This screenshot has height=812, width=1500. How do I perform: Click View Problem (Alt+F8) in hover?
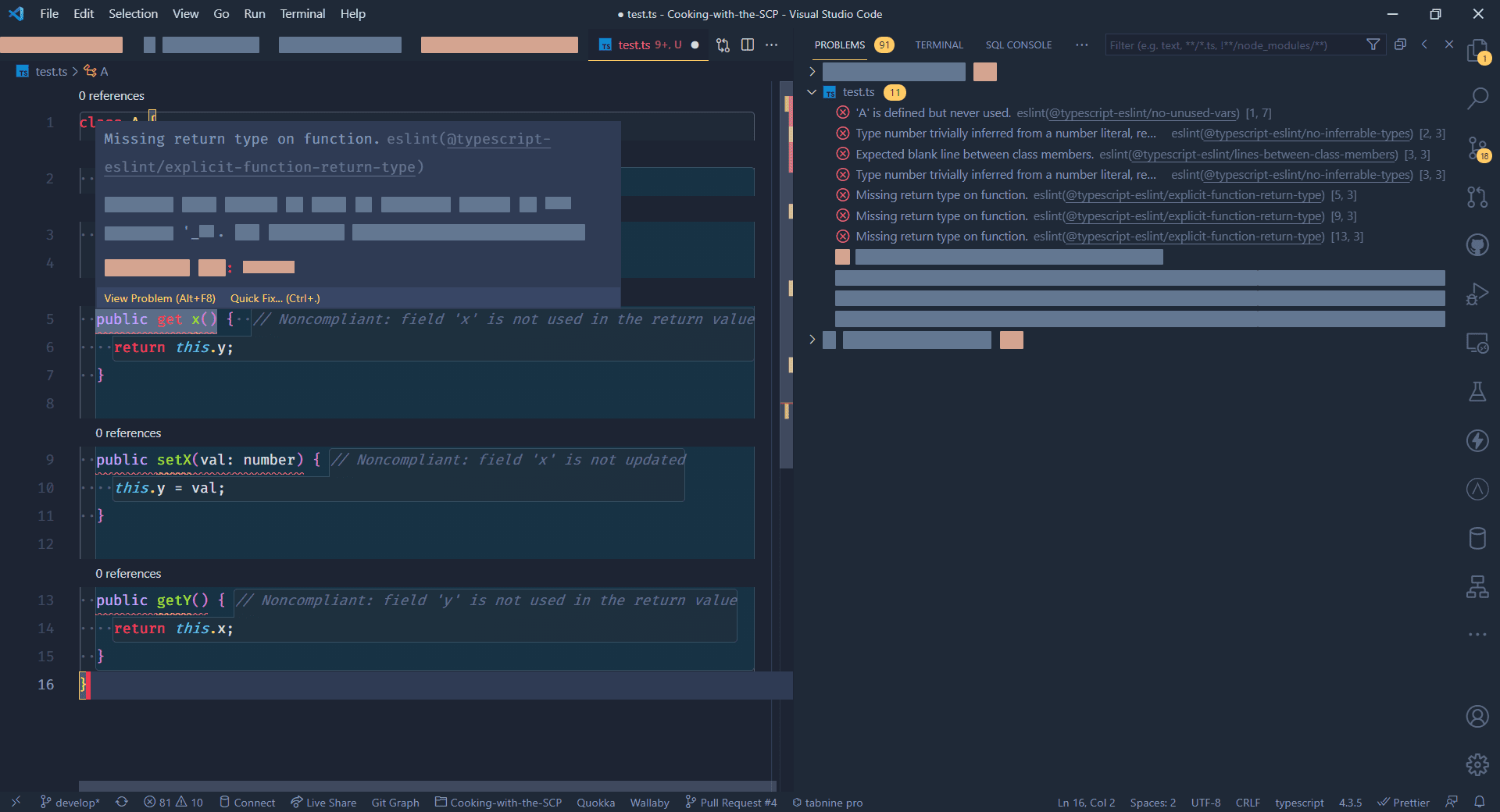[159, 298]
